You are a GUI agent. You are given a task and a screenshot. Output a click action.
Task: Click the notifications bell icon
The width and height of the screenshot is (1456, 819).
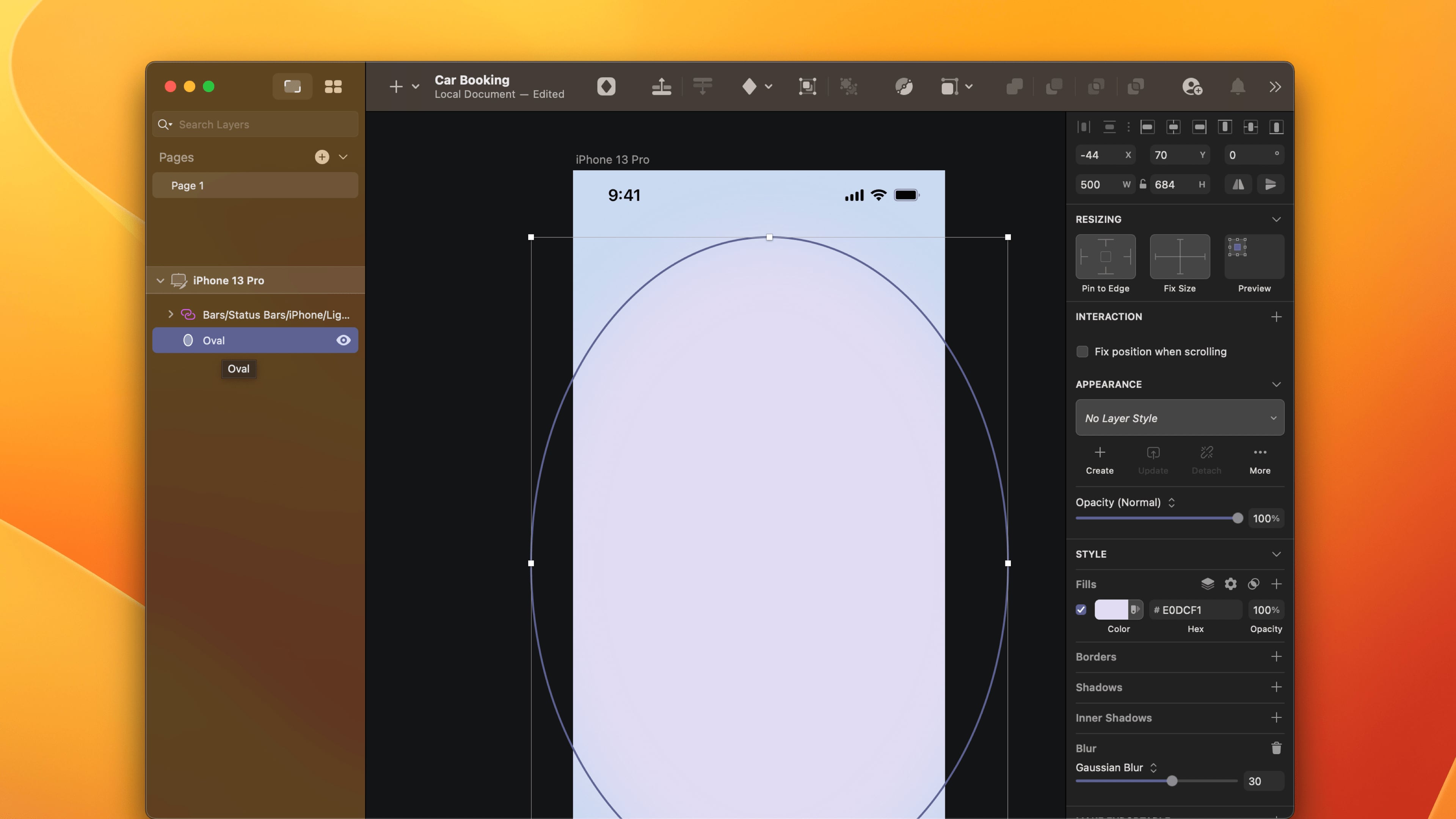click(x=1237, y=86)
